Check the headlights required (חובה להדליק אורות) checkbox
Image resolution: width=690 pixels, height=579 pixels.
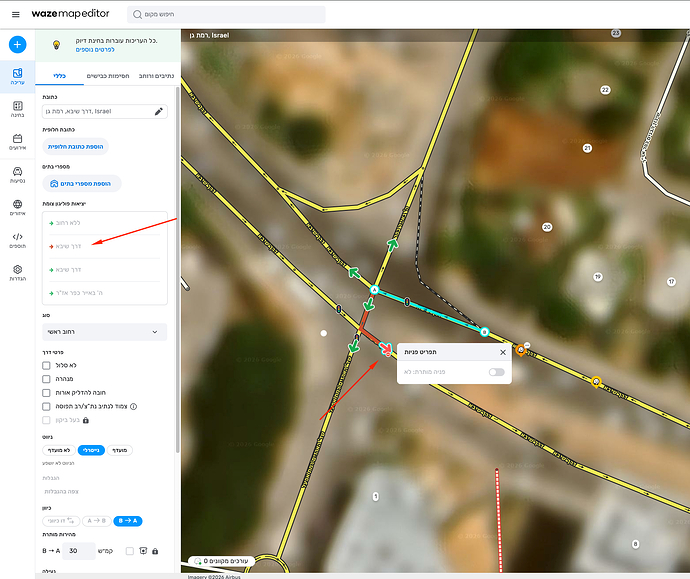pyautogui.click(x=46, y=392)
